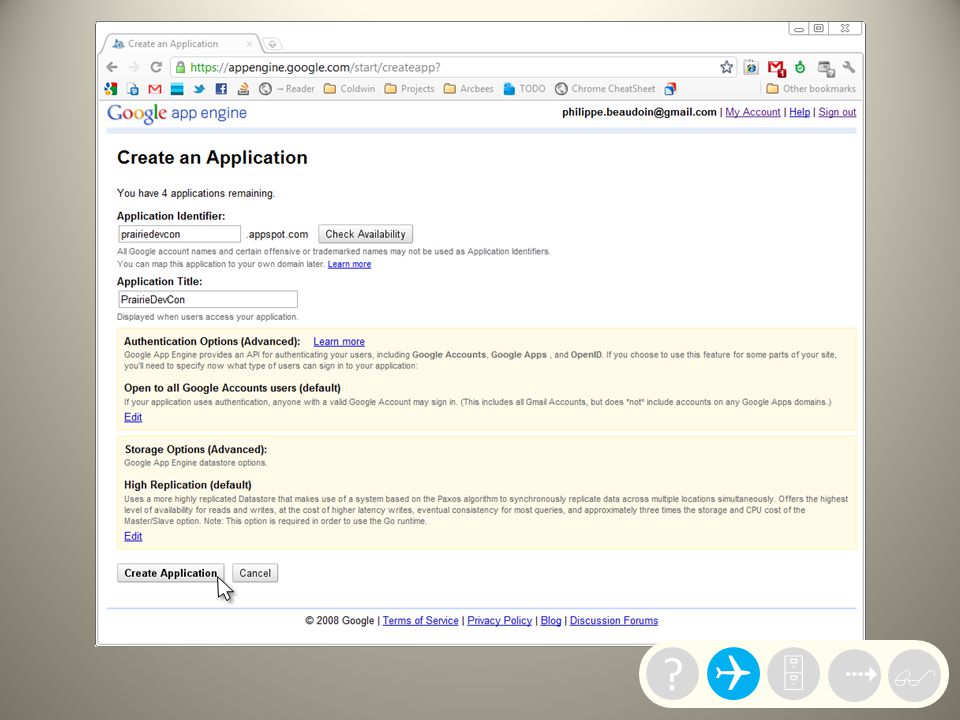The width and height of the screenshot is (960, 720).
Task: Click the filing cabinet circle icon
Action: (x=793, y=673)
